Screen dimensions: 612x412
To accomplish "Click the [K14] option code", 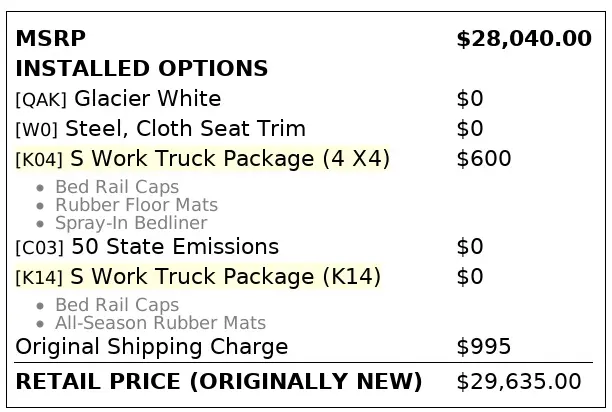I will (x=40, y=278).
